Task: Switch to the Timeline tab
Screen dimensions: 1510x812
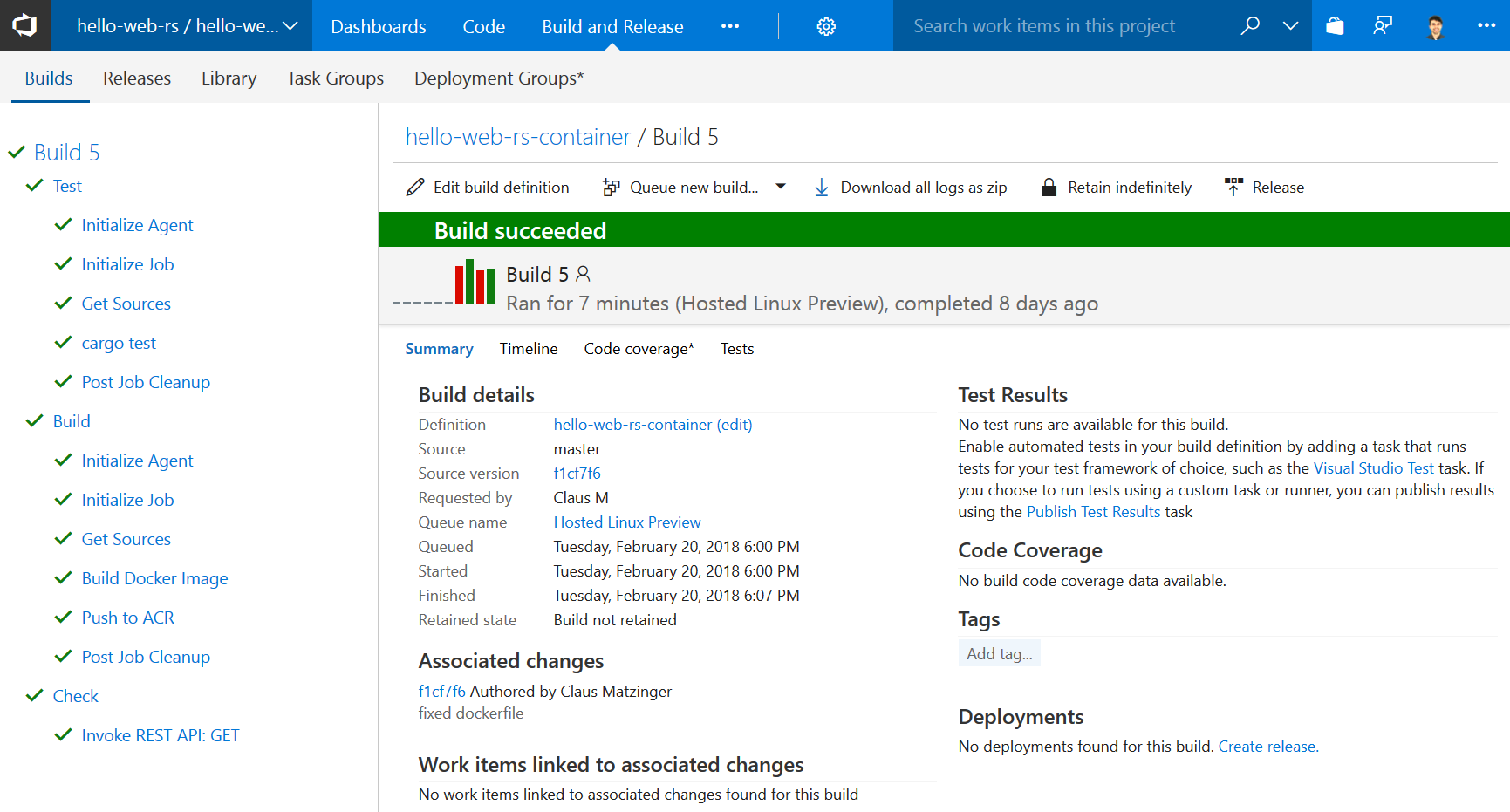Action: (x=529, y=349)
